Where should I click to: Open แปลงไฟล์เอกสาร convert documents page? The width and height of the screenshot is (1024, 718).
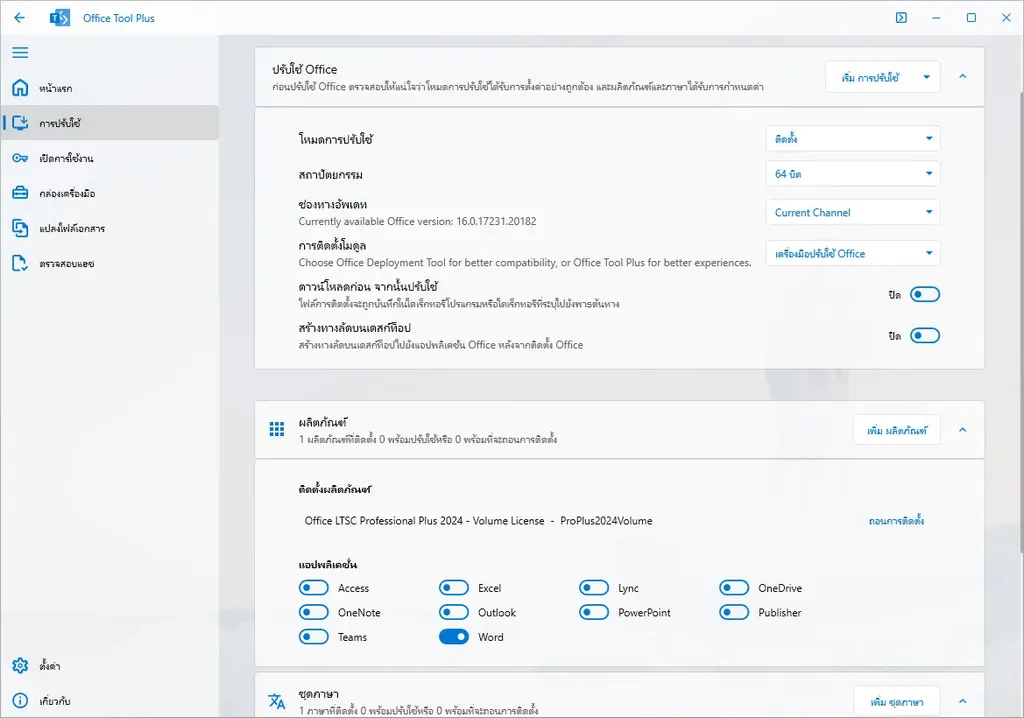pyautogui.click(x=110, y=228)
